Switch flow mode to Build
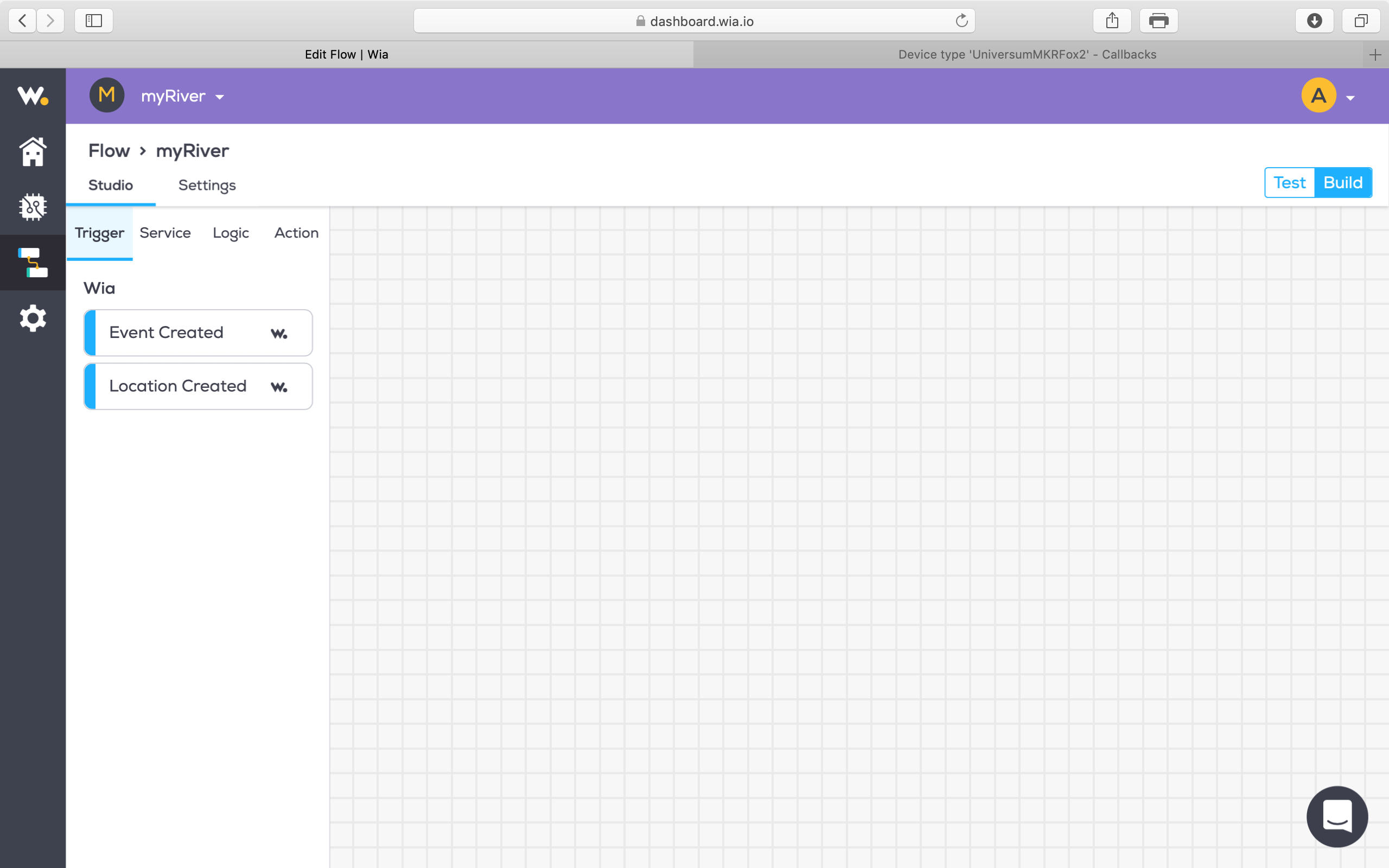 pos(1342,183)
